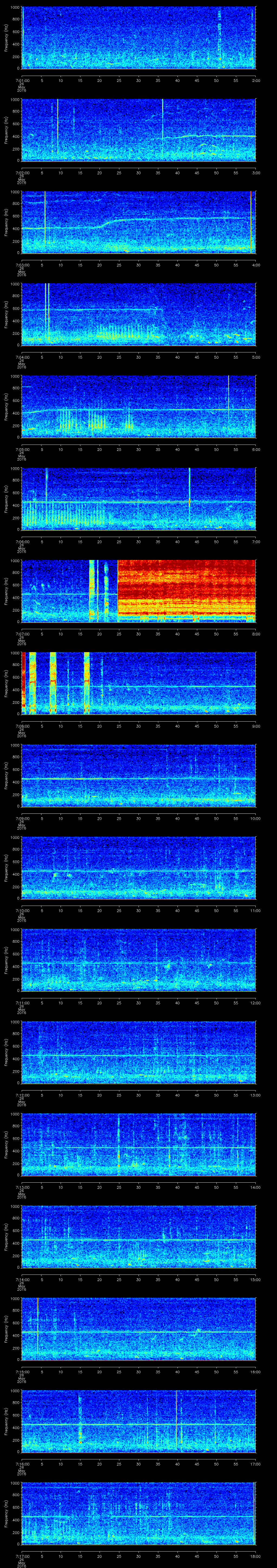
Task: Click the spectrogram panel starting at 7:03:00
Action: point(138,222)
